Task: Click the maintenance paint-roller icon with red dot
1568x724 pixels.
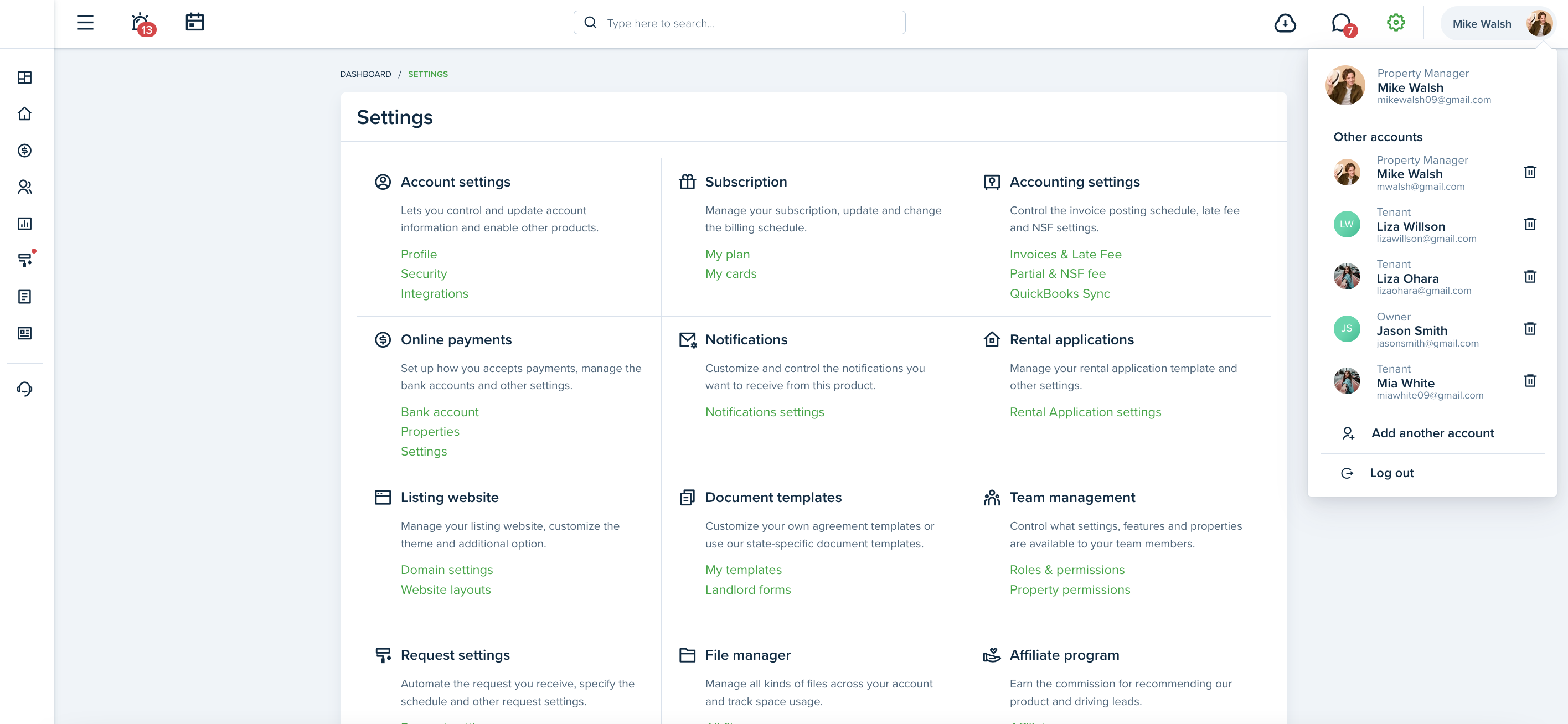Action: [x=24, y=260]
